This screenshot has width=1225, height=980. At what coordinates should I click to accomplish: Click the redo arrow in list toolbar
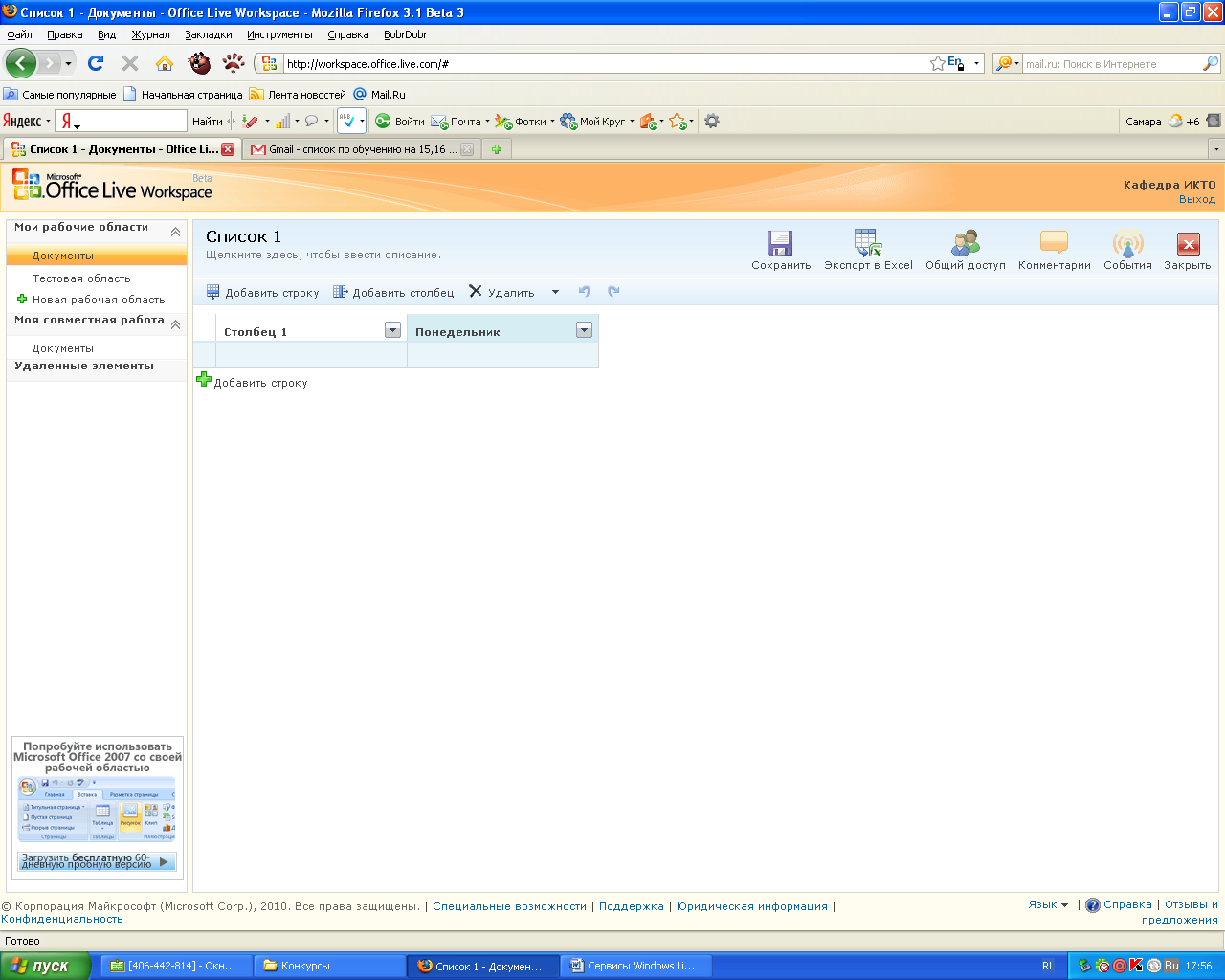pyautogui.click(x=613, y=292)
